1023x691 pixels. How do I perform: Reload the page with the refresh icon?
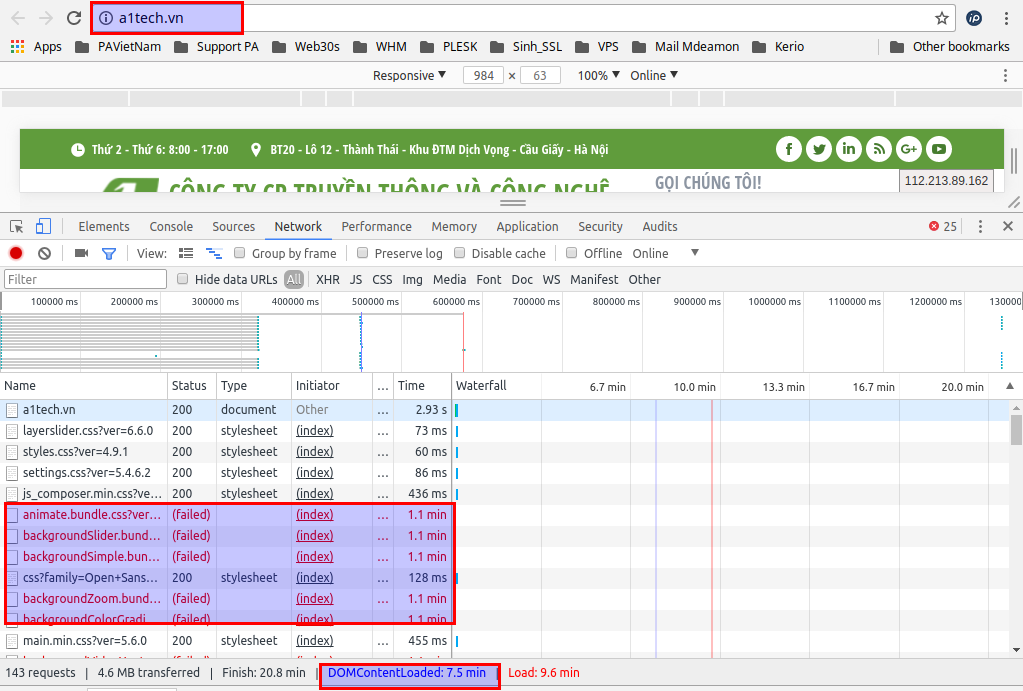point(74,18)
